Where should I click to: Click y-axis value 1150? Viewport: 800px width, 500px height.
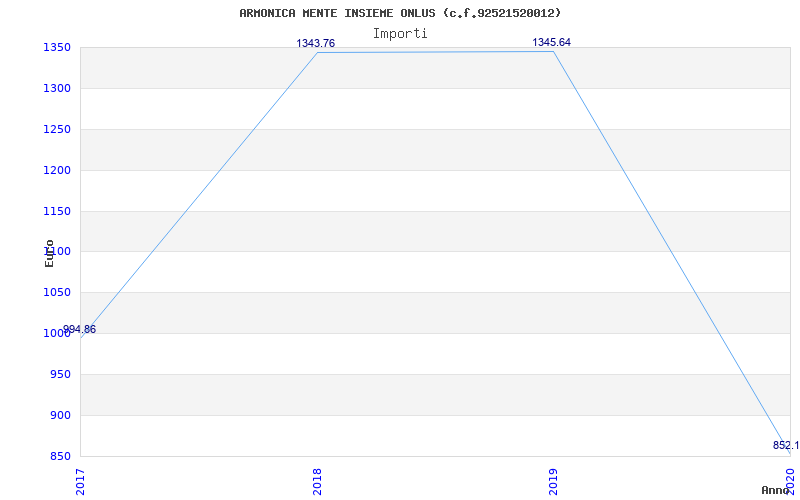[56, 211]
